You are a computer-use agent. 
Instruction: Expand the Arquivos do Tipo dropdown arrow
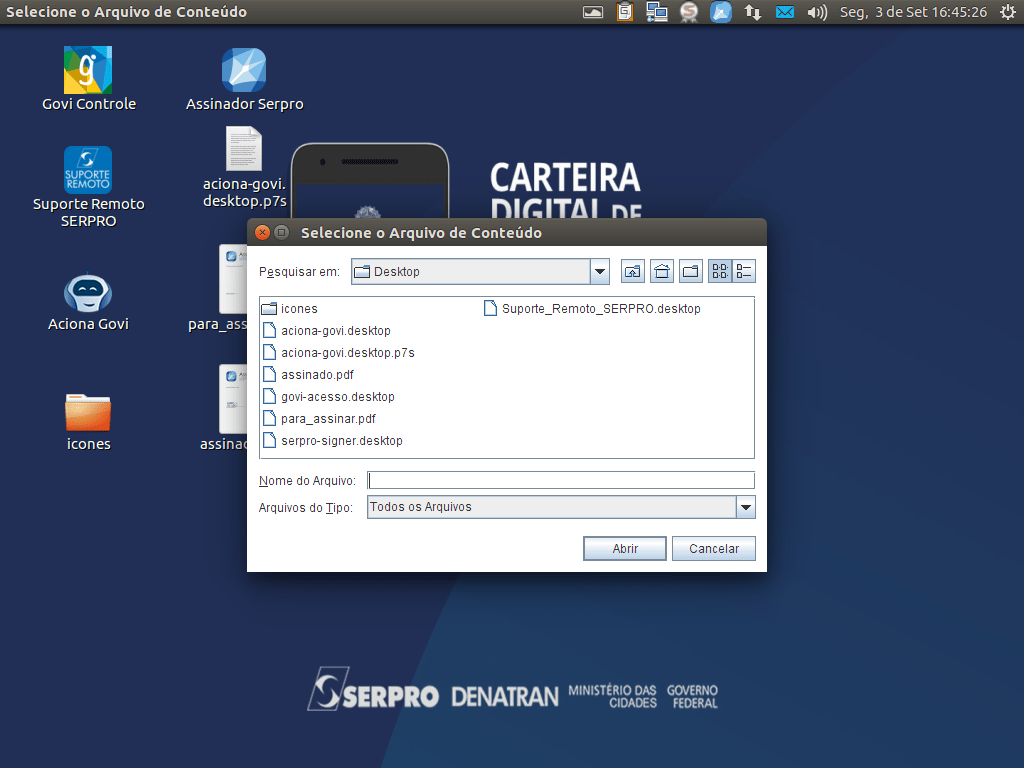click(746, 507)
